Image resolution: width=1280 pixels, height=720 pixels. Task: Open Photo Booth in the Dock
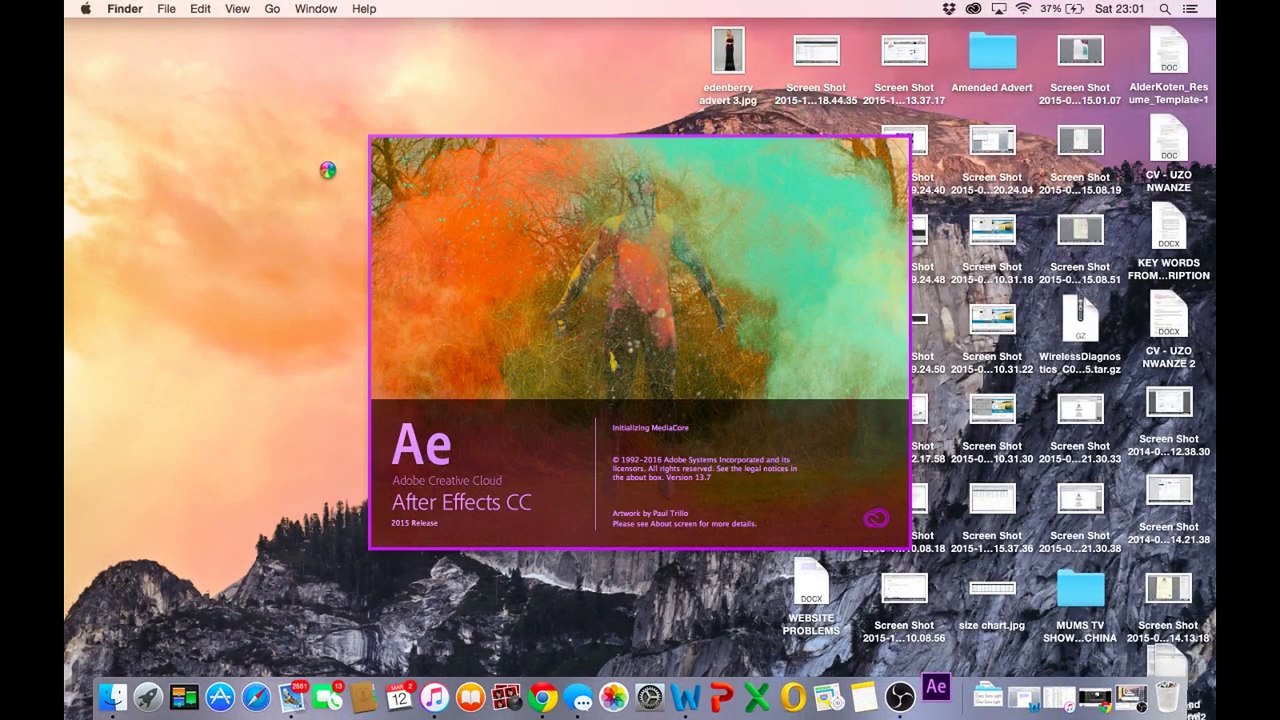pos(507,697)
